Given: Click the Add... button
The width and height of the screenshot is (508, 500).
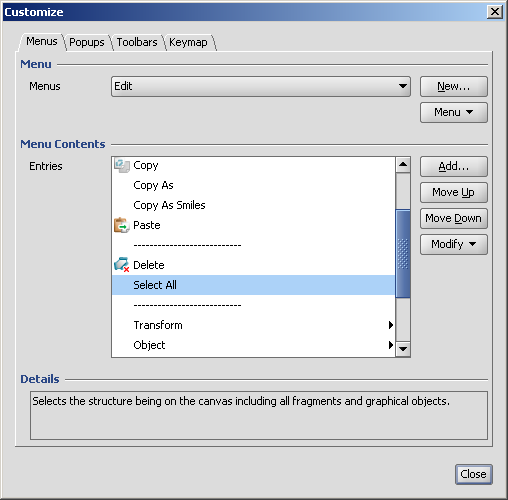Looking at the screenshot, I should (454, 166).
